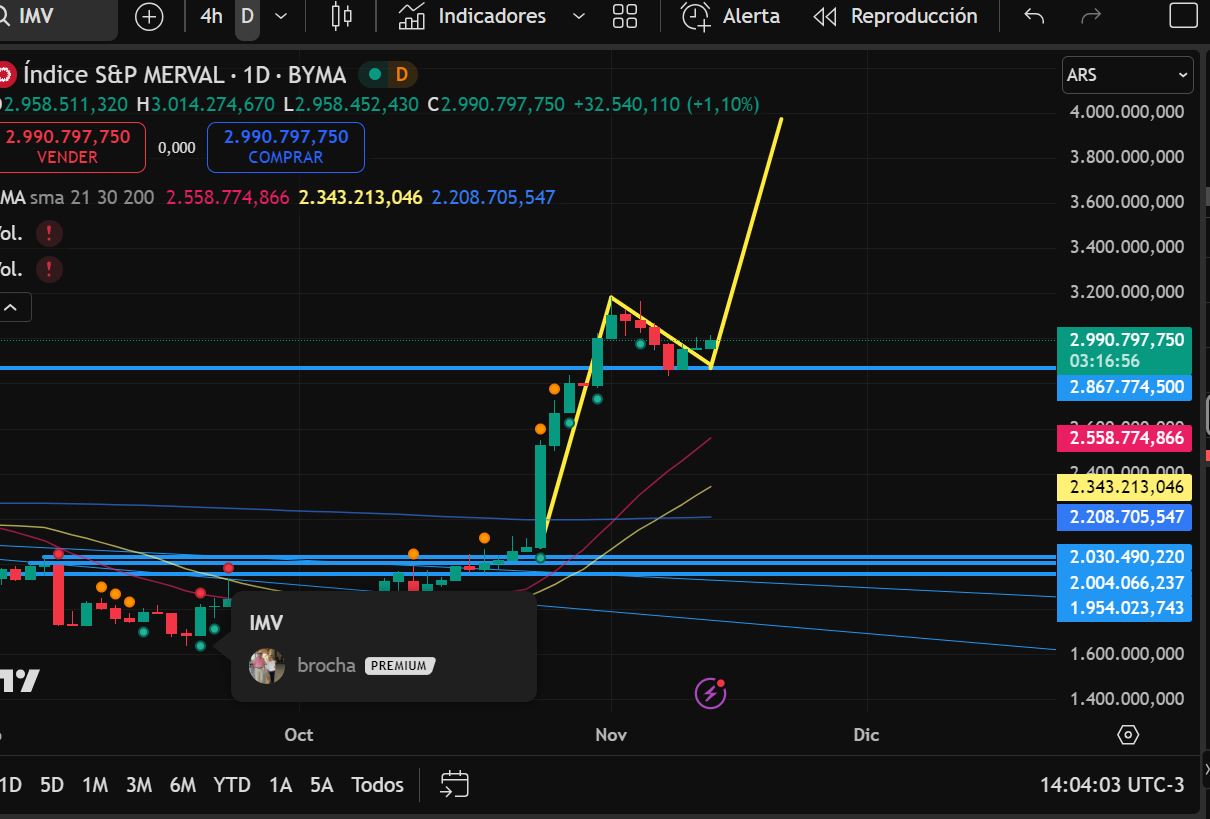
Task: Click the redo arrow
Action: point(1092,16)
